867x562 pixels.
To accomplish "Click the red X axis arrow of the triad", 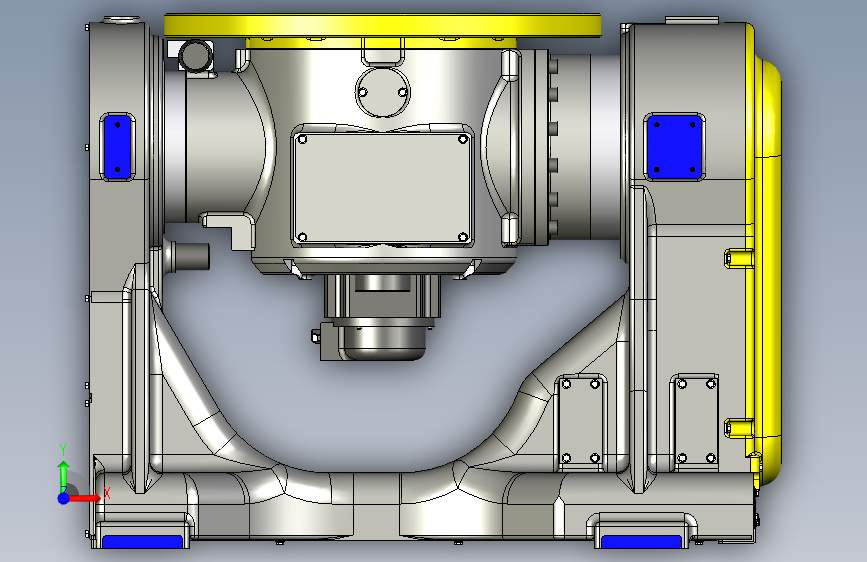I will (x=84, y=498).
